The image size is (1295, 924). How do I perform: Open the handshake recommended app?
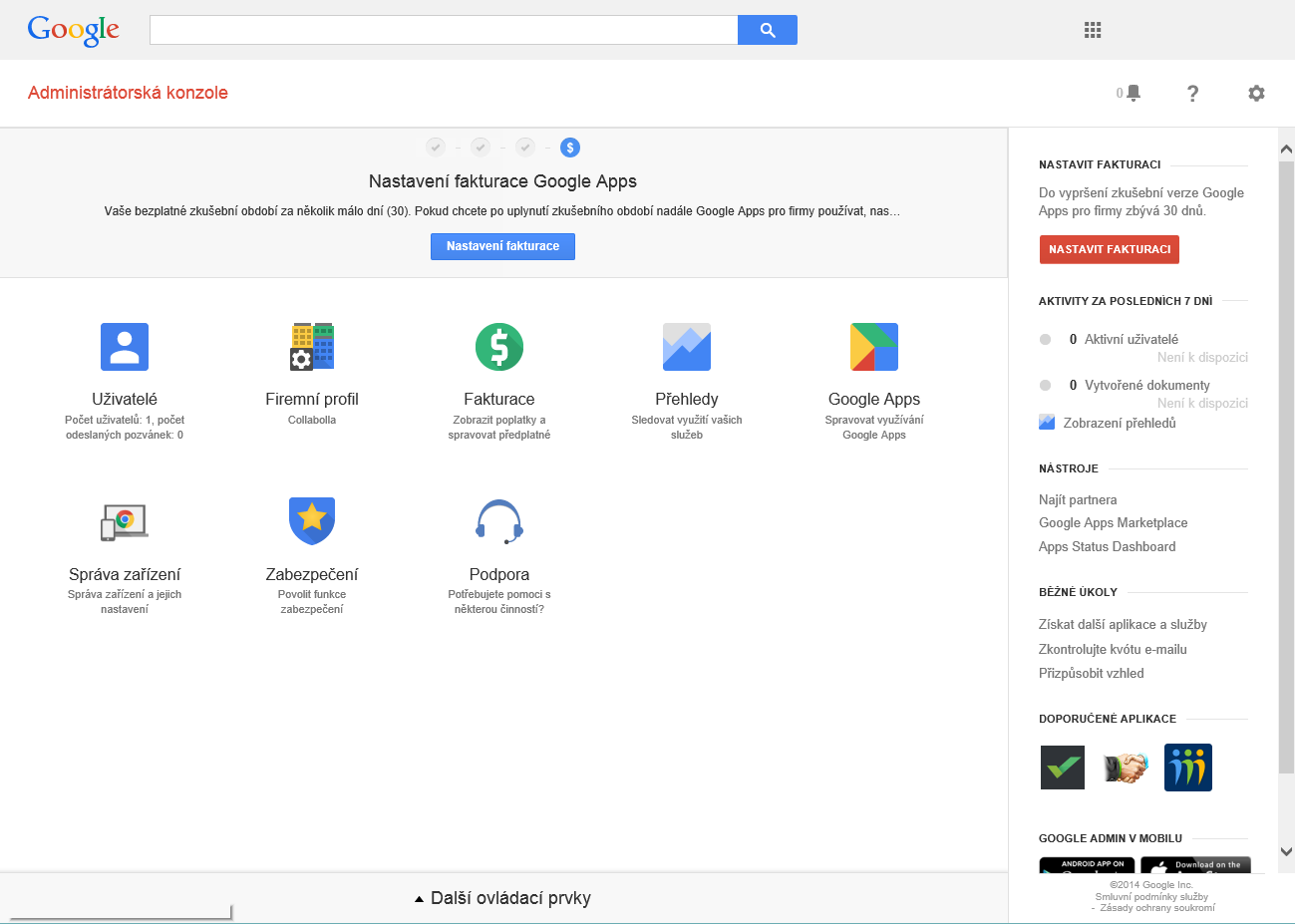coord(1126,768)
